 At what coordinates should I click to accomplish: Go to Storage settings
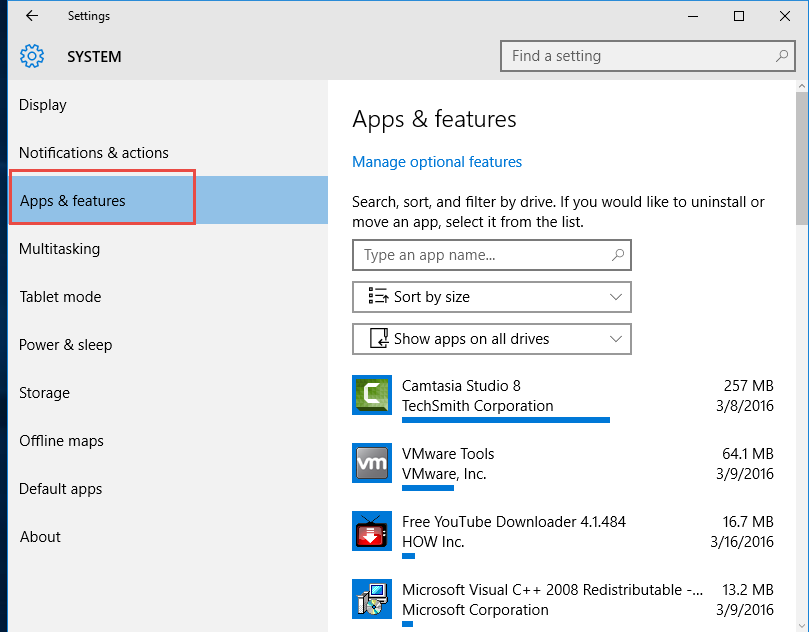pos(168,393)
